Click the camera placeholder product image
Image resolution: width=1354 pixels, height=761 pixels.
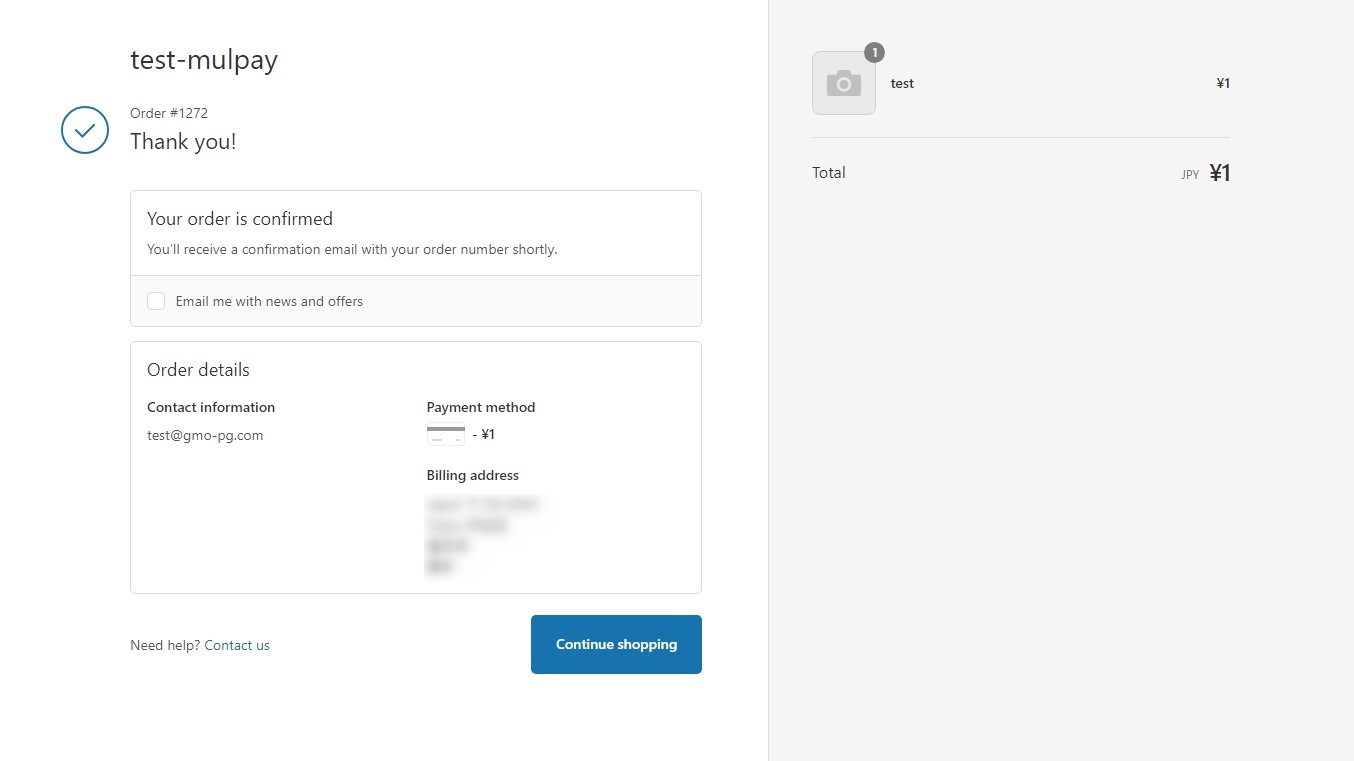843,84
